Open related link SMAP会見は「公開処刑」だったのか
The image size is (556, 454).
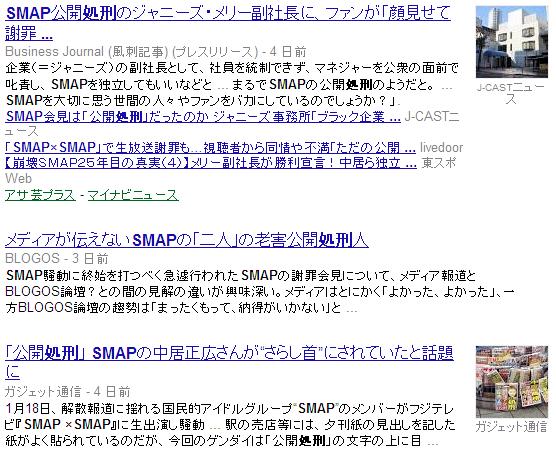(203, 116)
